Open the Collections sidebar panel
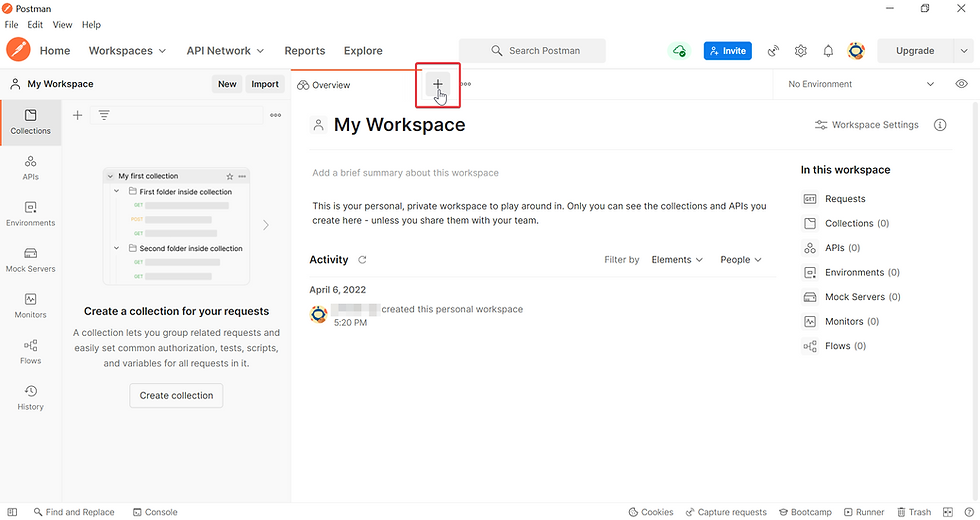The width and height of the screenshot is (980, 520). [x=31, y=122]
